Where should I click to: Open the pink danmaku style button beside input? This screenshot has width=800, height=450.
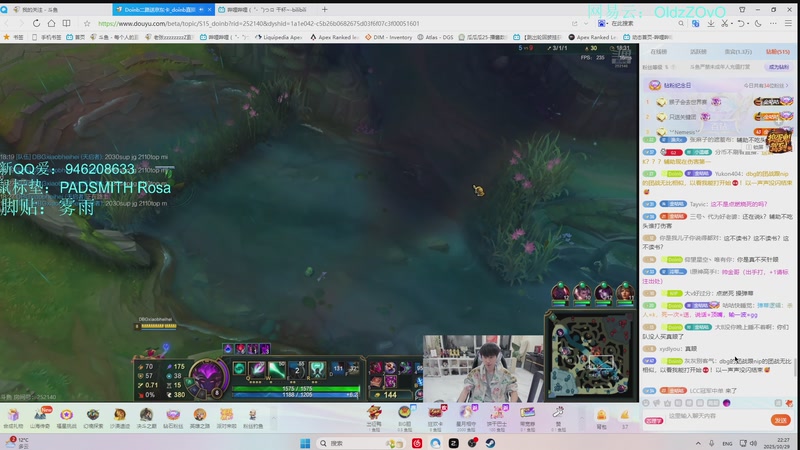pos(654,421)
